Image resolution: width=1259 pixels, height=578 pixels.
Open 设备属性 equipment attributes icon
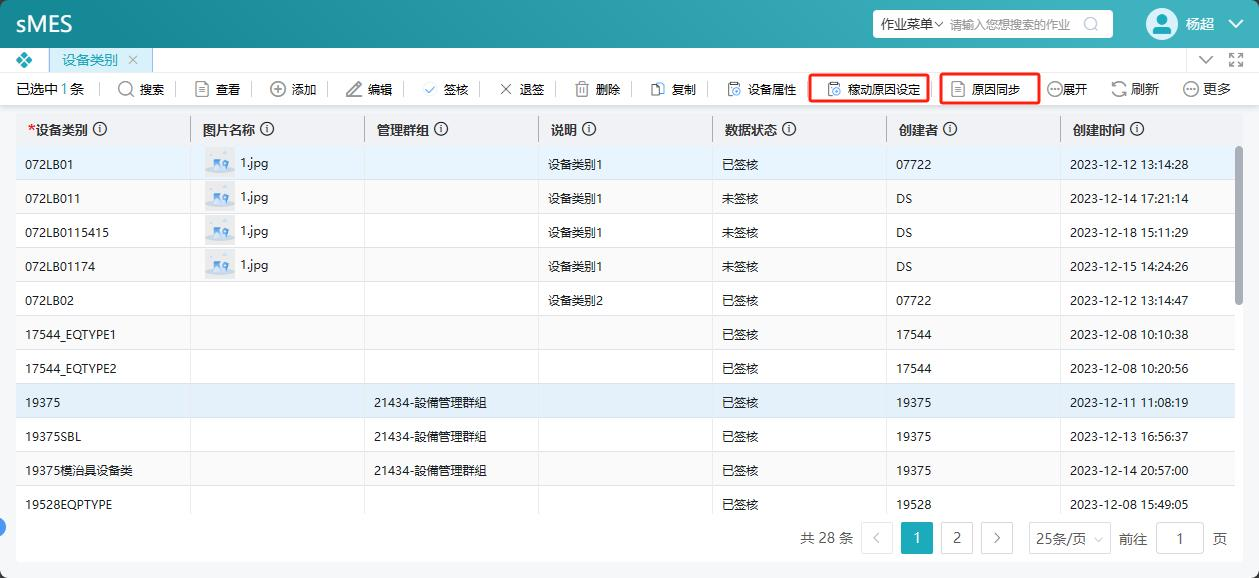click(x=734, y=89)
